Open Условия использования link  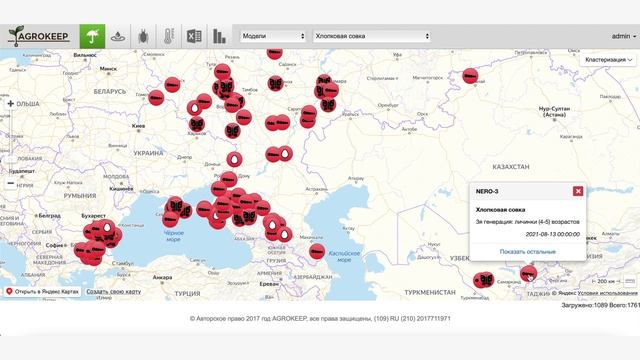[x=607, y=293]
